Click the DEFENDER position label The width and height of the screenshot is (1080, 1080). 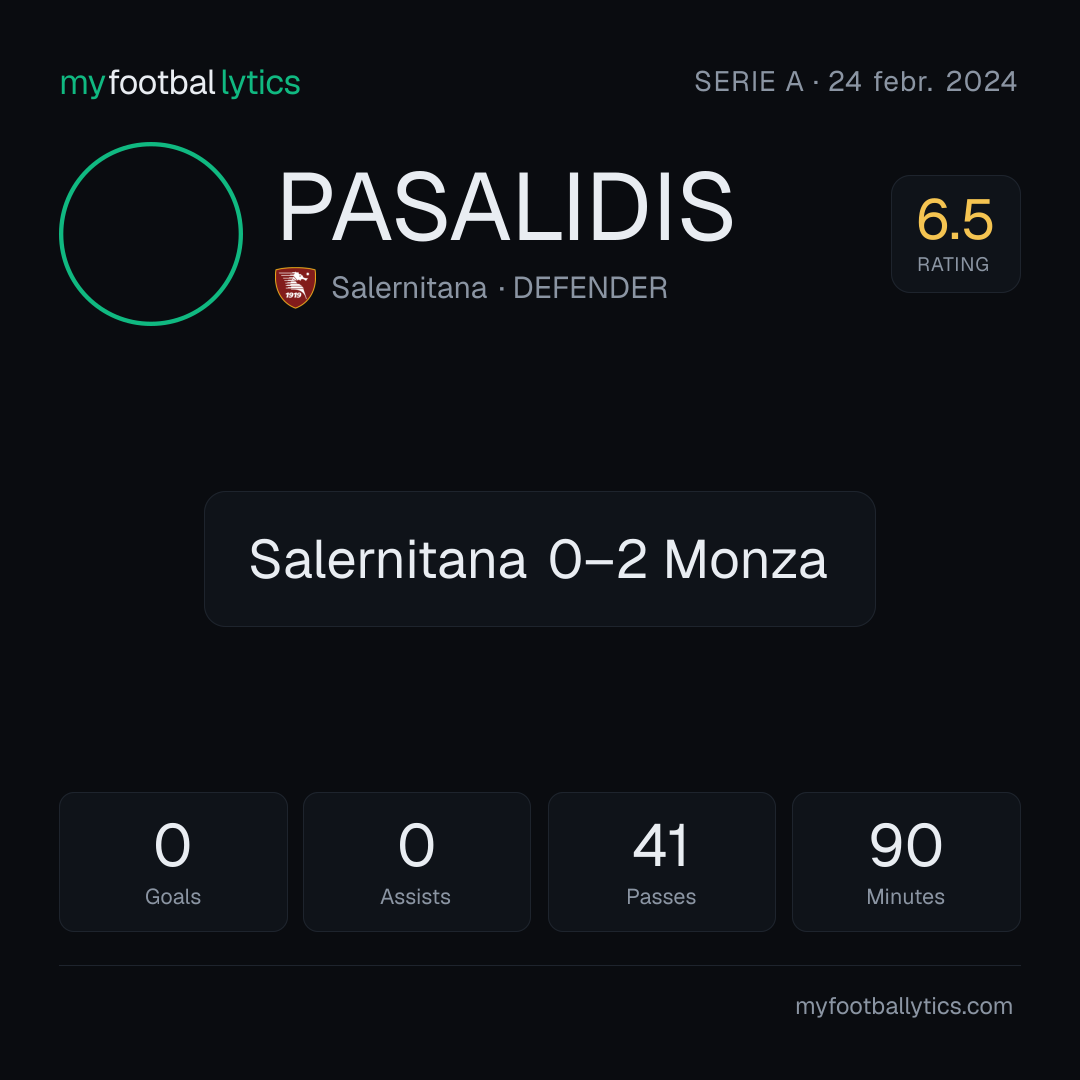point(590,288)
